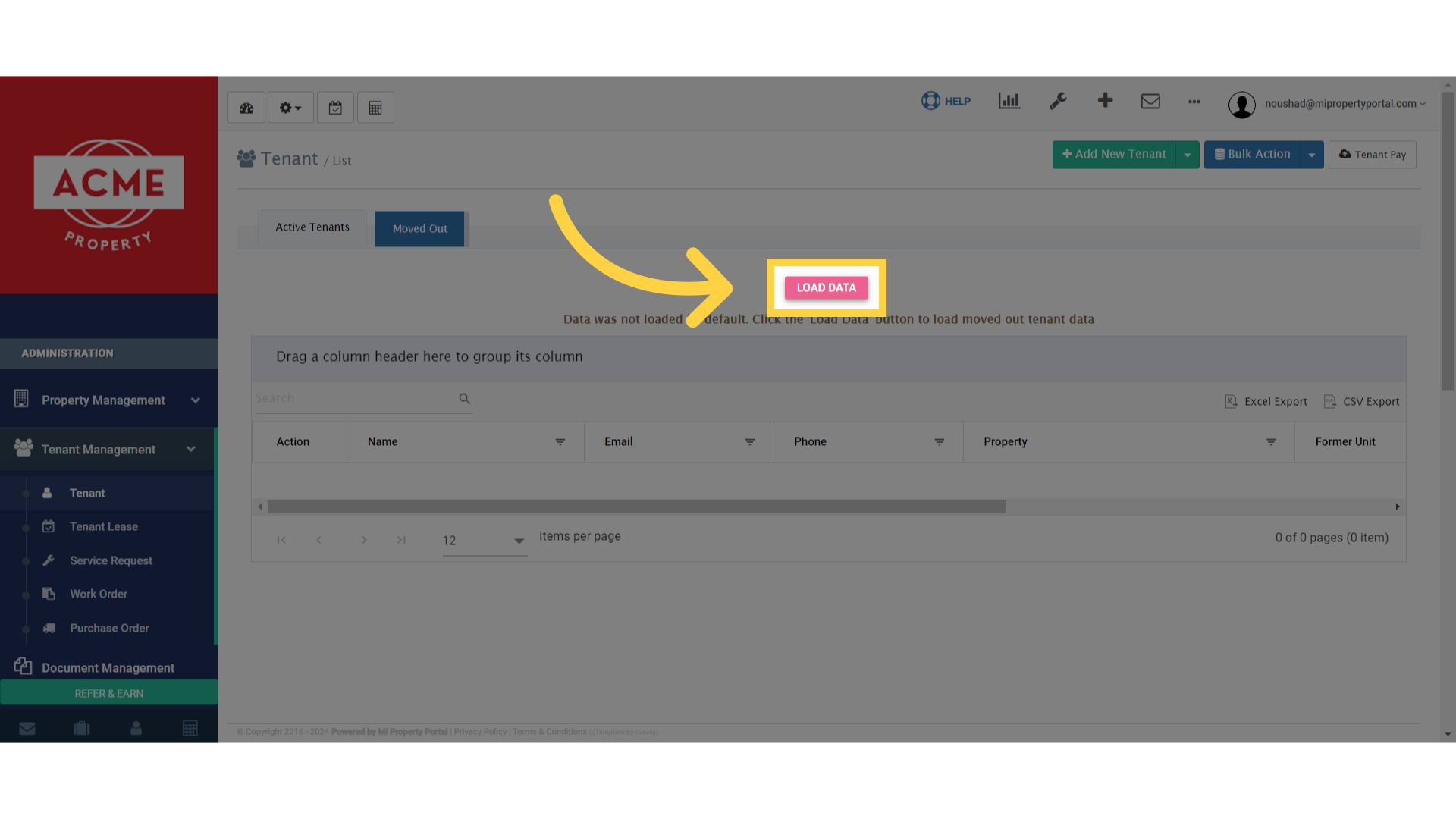This screenshot has height=819, width=1456.
Task: Click the LOAD DATA button
Action: tap(826, 287)
